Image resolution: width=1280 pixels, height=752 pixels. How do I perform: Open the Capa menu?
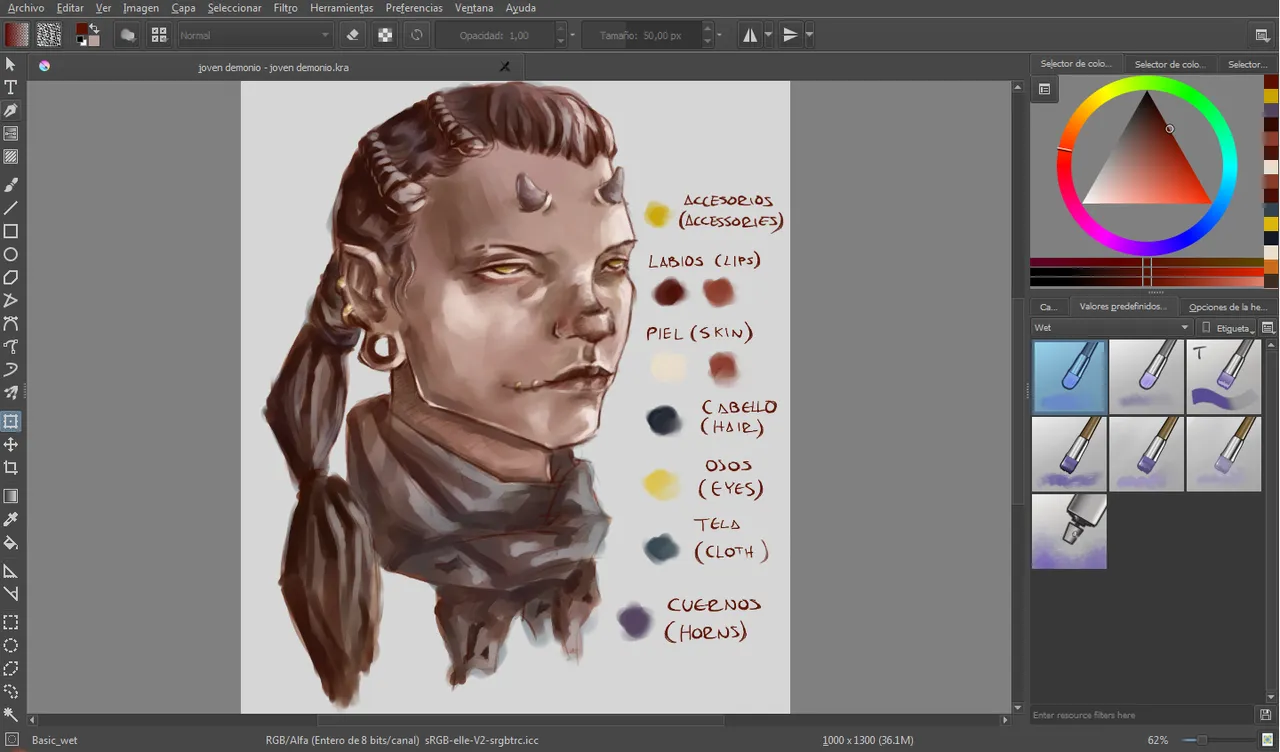point(183,8)
